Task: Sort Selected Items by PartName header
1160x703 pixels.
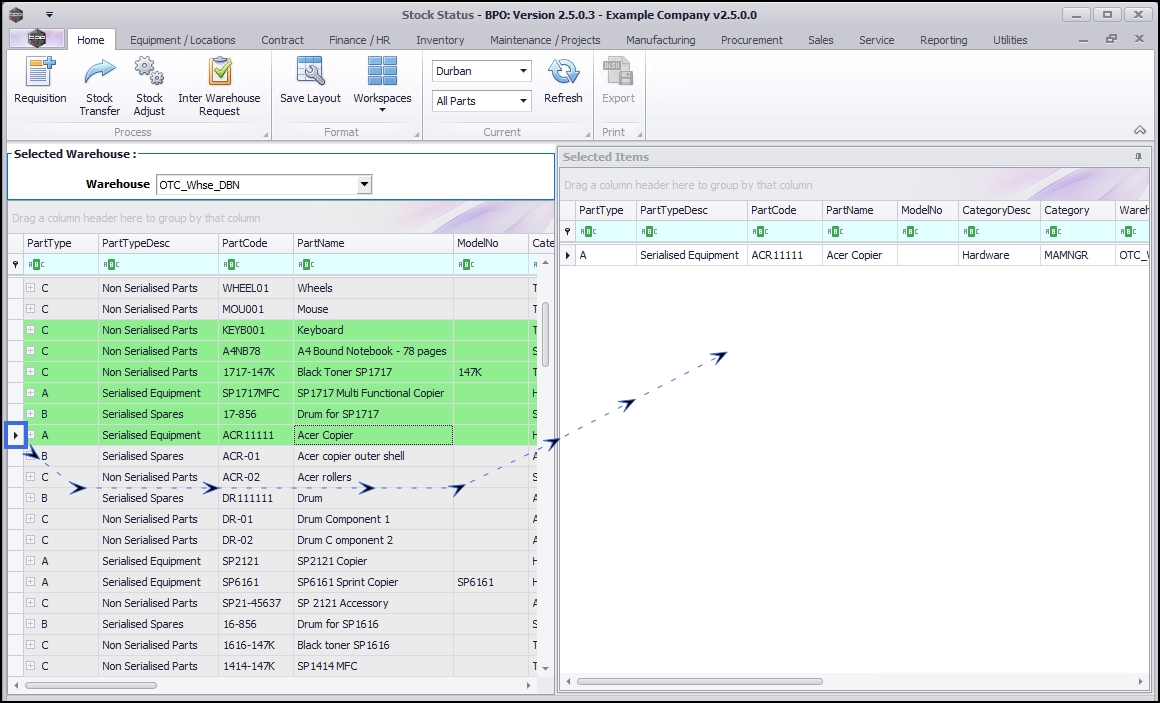Action: click(x=860, y=211)
